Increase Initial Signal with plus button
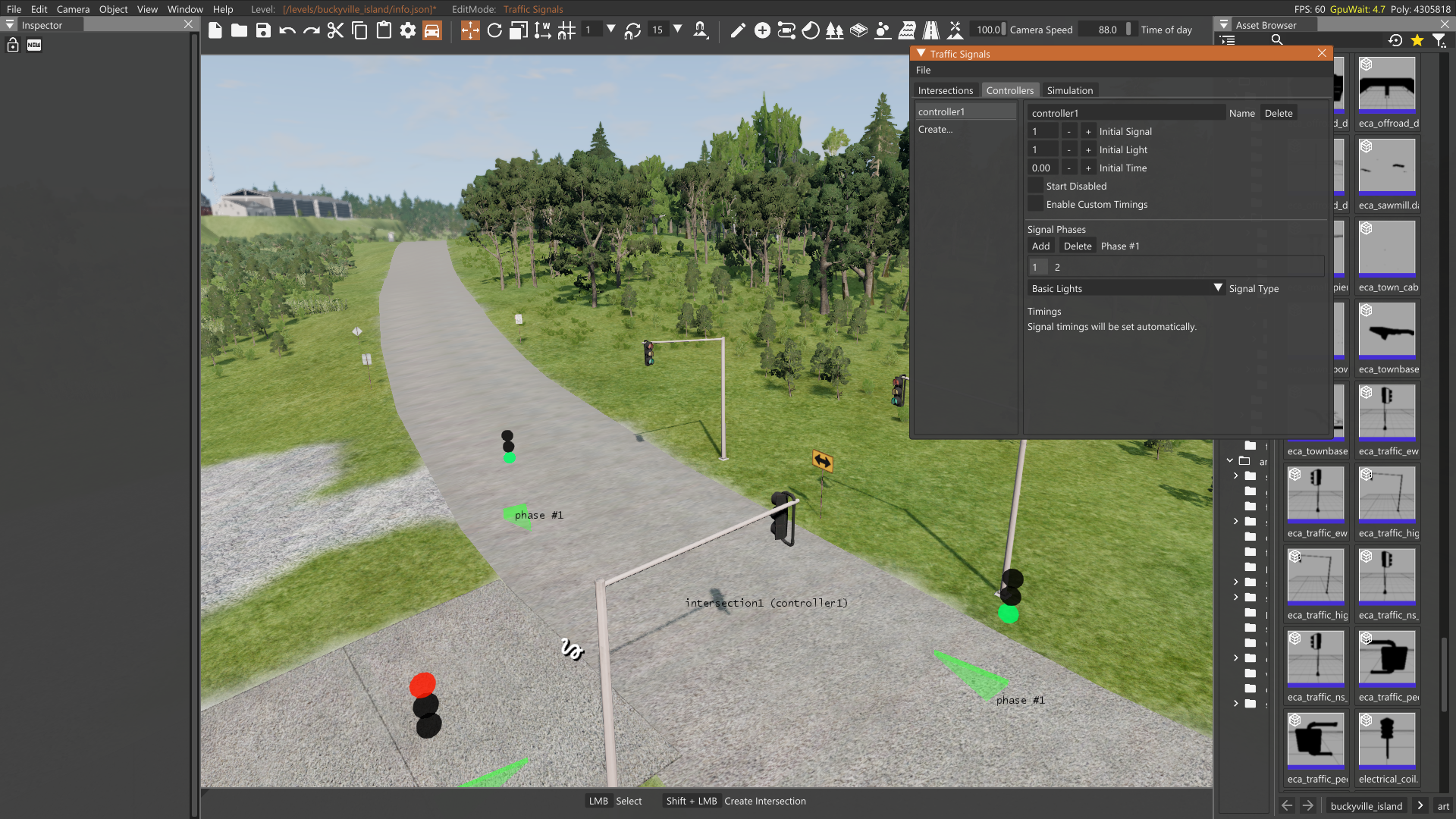1456x819 pixels. 1088,131
